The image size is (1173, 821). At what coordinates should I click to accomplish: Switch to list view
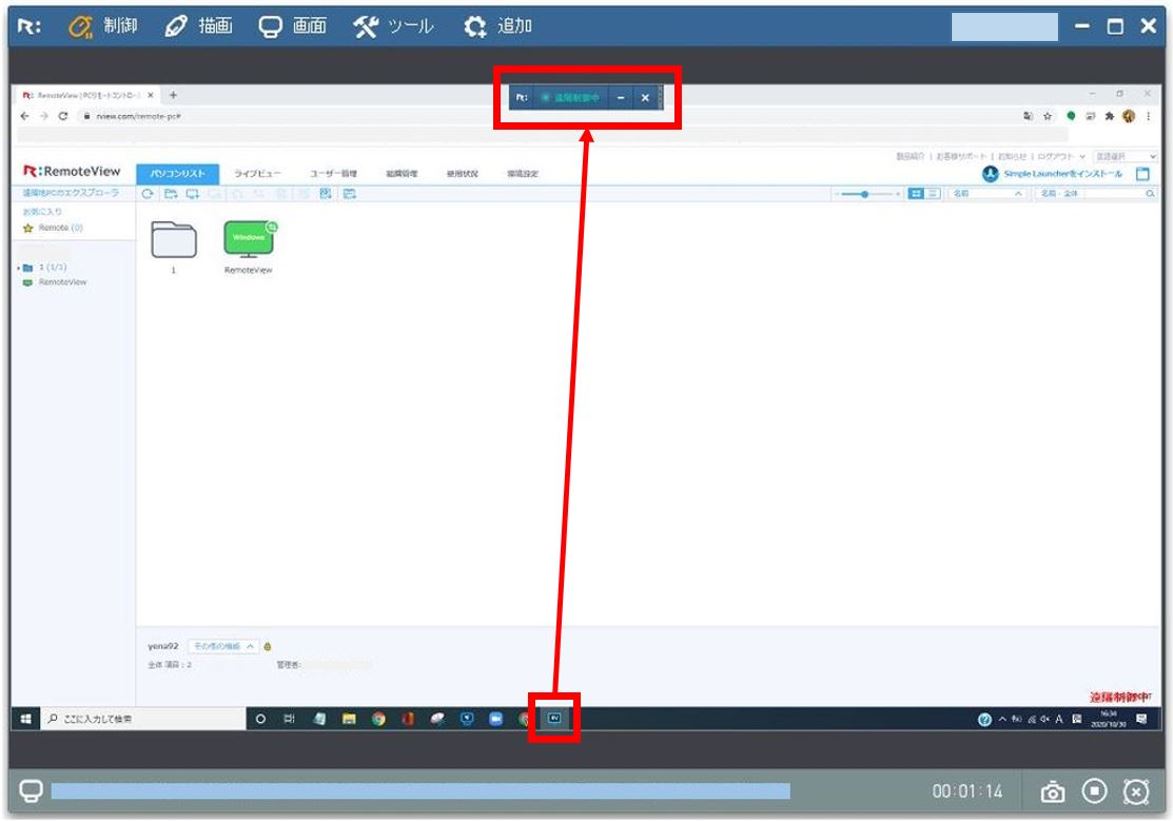pyautogui.click(x=933, y=194)
